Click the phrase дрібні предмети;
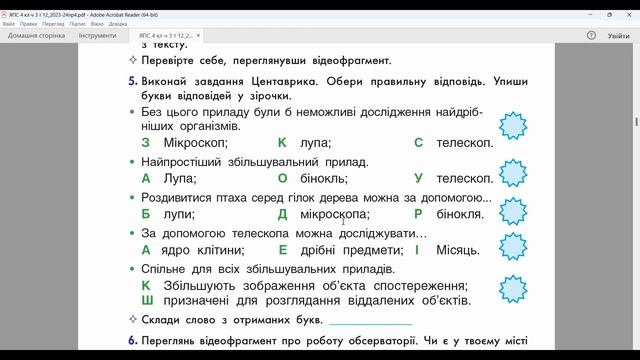 (352, 250)
